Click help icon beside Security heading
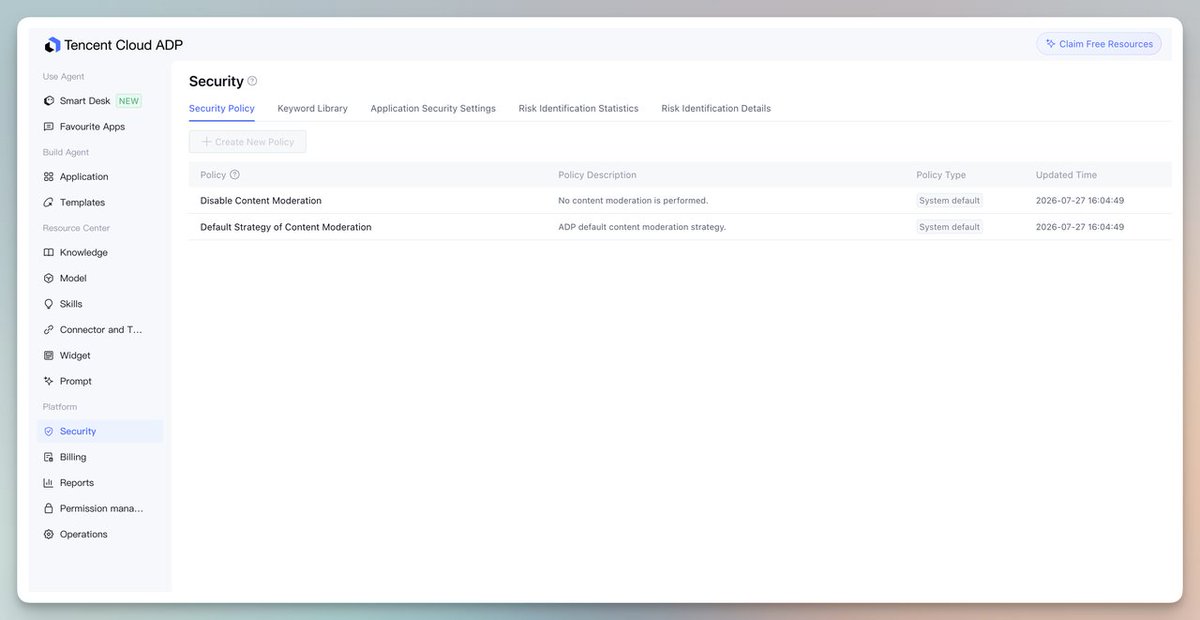 (x=252, y=81)
